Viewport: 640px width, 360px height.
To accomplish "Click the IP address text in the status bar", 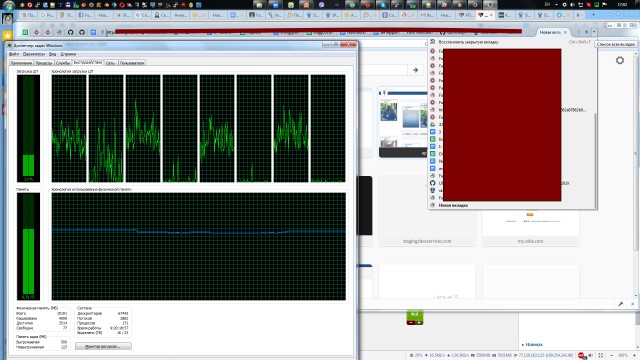I will pyautogui.click(x=545, y=356).
